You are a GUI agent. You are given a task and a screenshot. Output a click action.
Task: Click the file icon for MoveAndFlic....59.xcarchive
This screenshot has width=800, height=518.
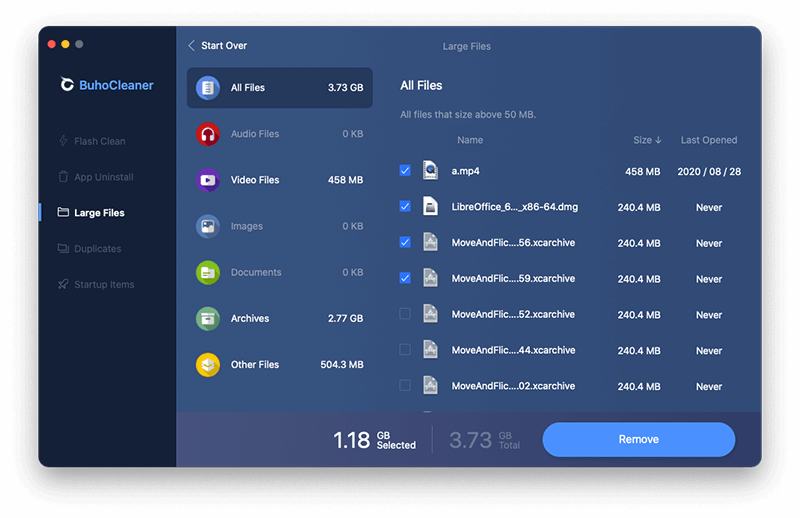[x=430, y=278]
